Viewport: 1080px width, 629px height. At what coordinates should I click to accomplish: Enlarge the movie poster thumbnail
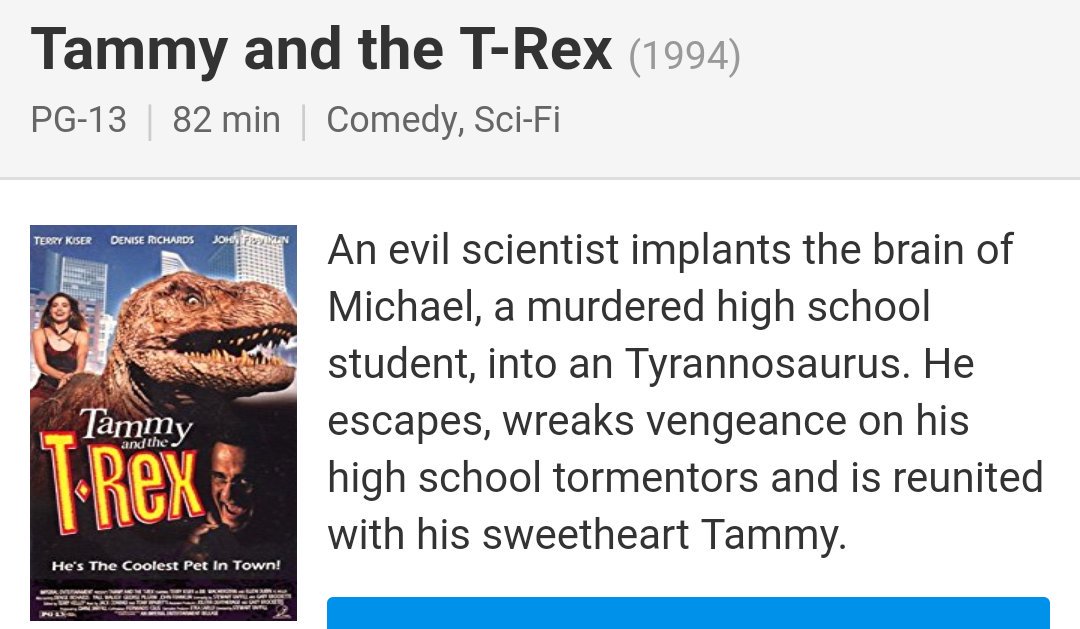[x=163, y=422]
